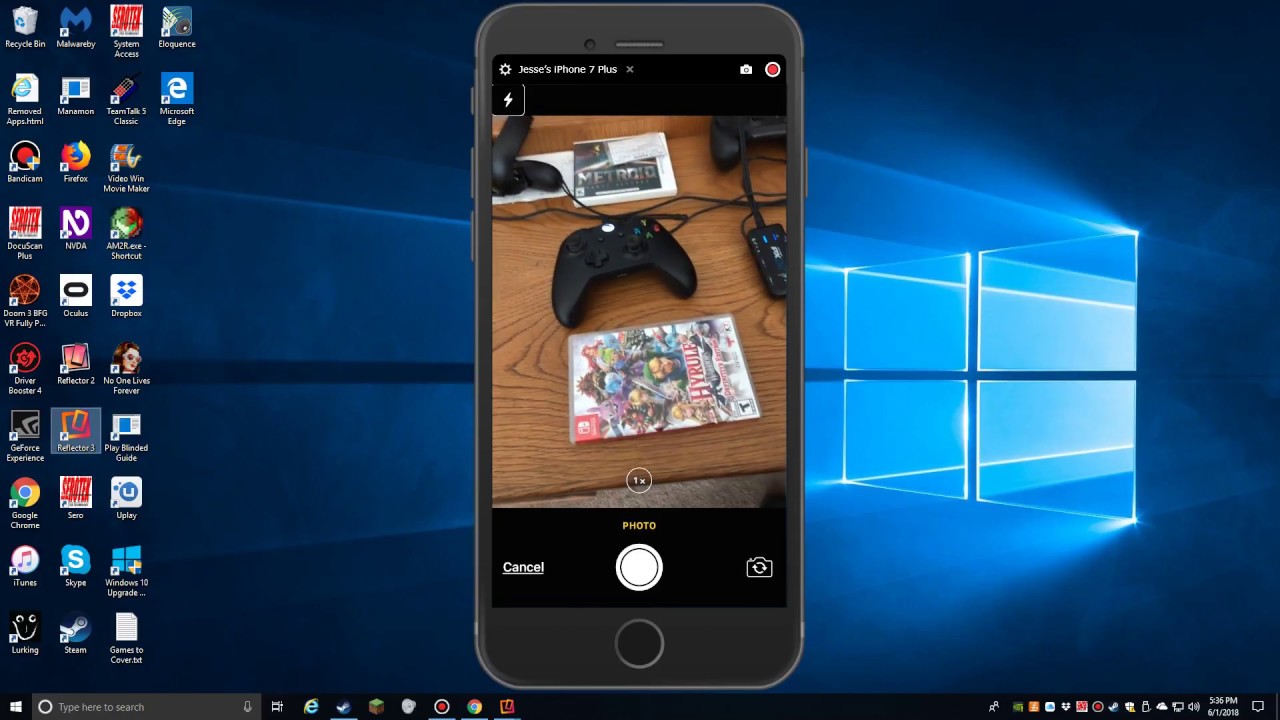Open the clock showing 5:36 PM

pos(1223,706)
